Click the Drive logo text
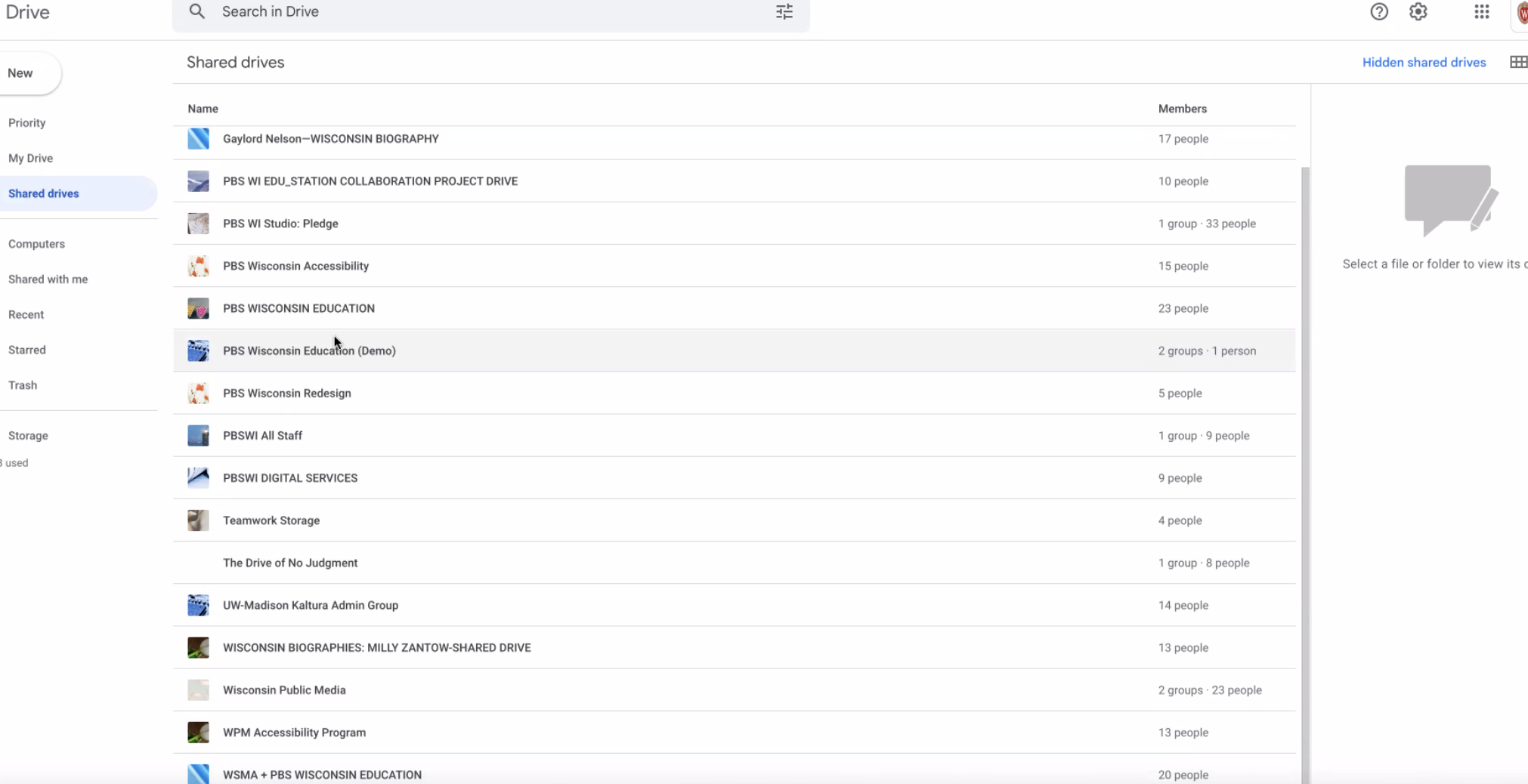 pyautogui.click(x=27, y=12)
